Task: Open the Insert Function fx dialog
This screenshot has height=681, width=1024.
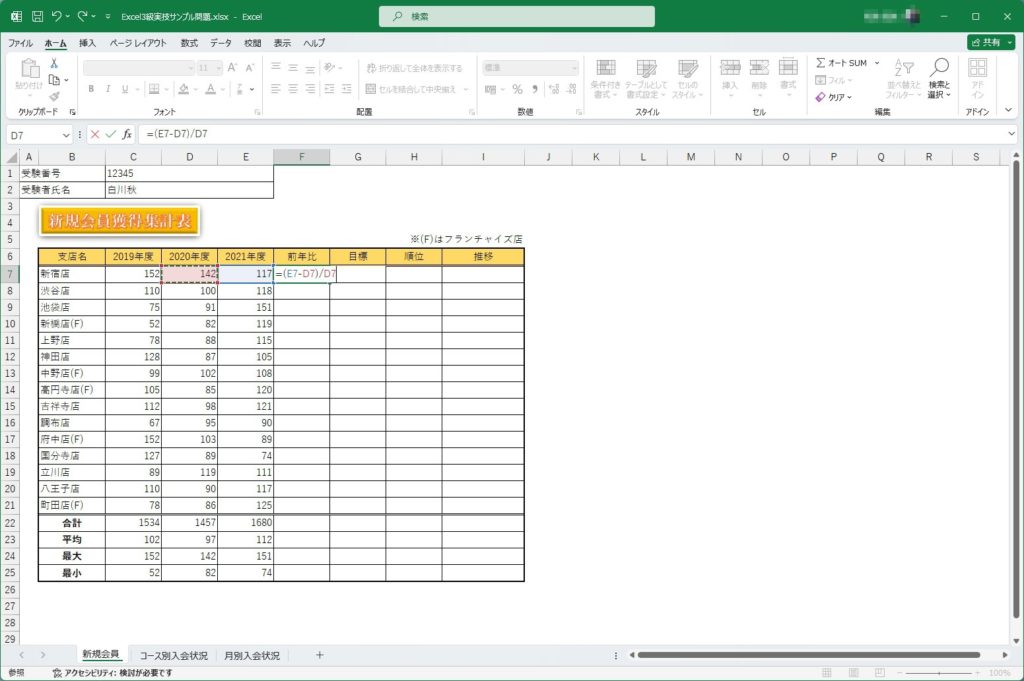Action: 127,134
